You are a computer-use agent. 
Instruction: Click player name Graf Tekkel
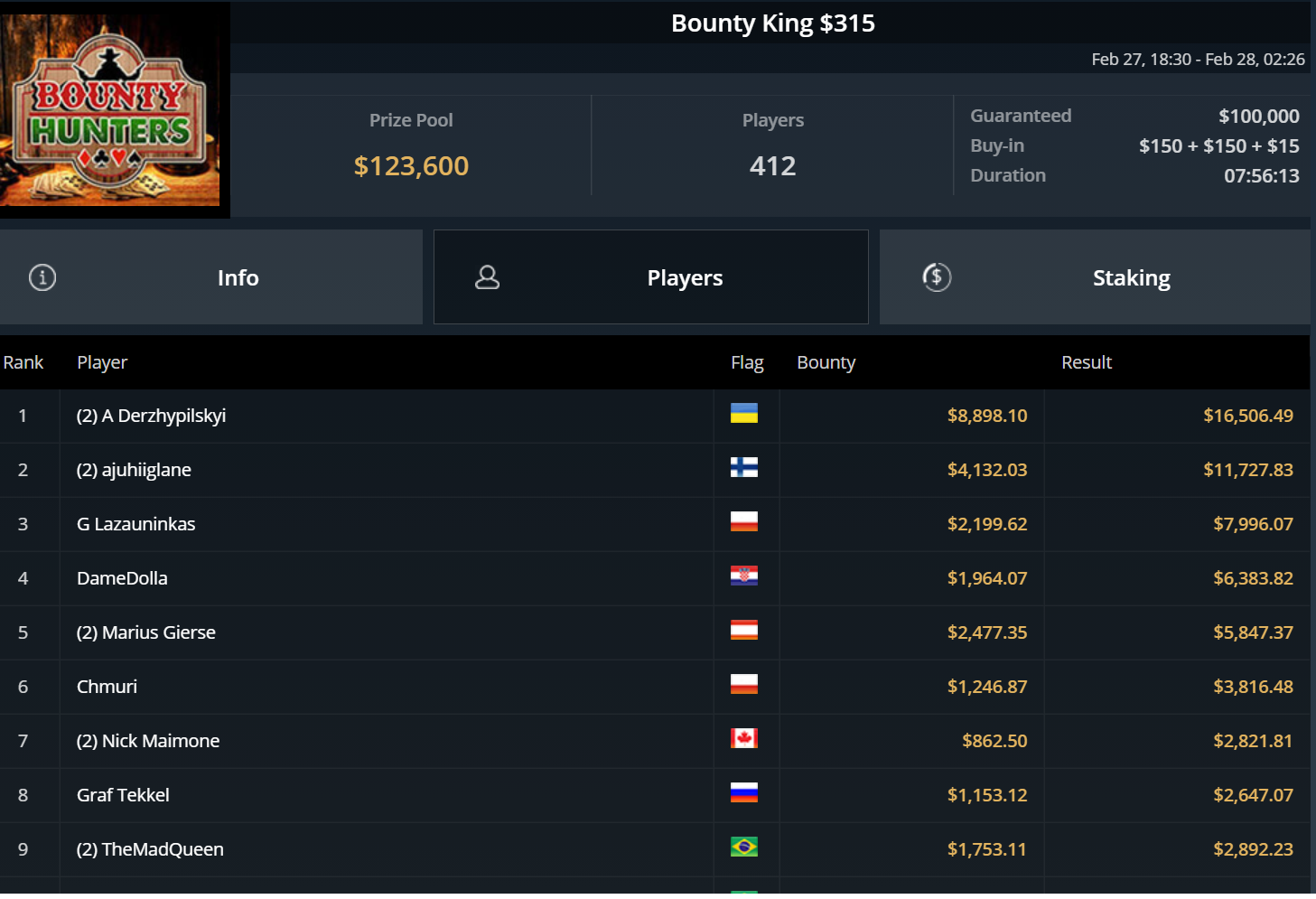click(123, 795)
